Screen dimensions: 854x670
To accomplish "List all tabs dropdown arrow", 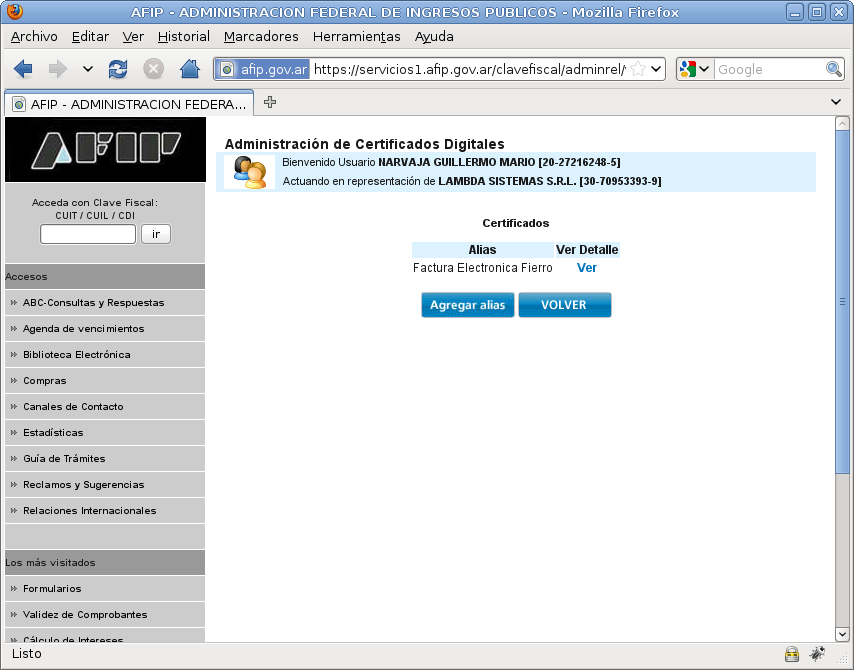I will (836, 102).
